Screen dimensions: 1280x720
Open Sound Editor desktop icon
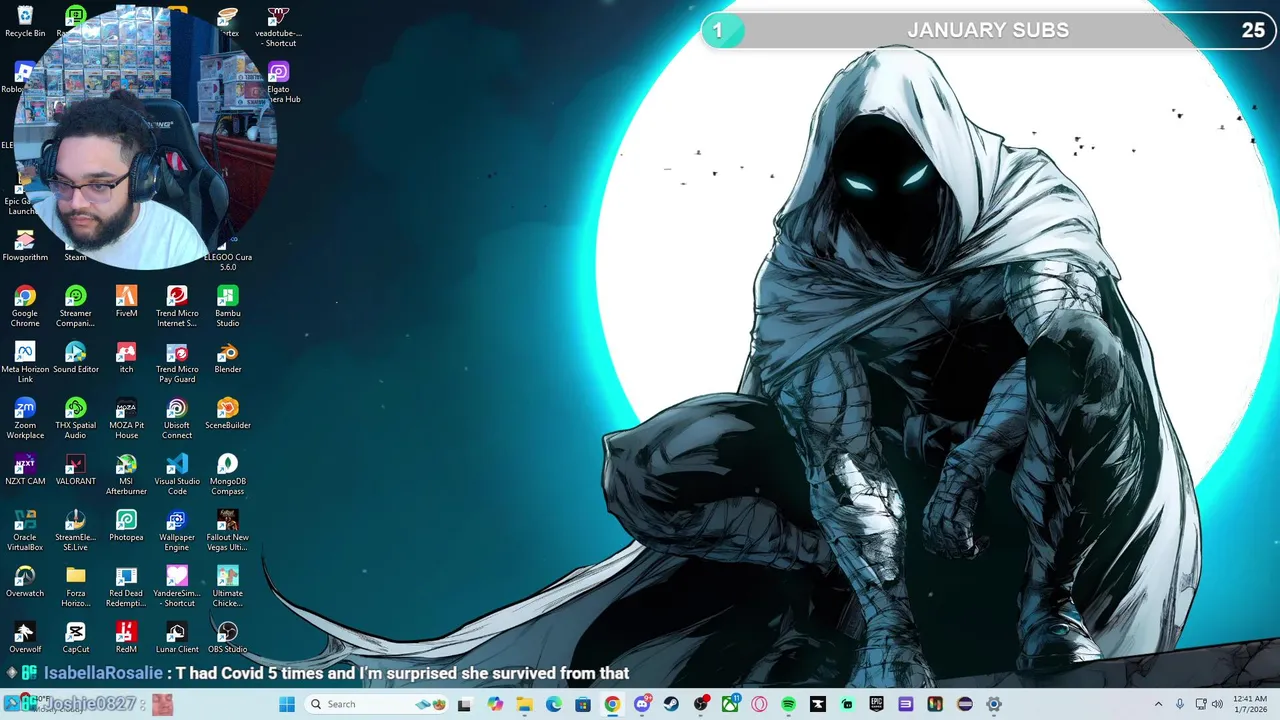75,357
